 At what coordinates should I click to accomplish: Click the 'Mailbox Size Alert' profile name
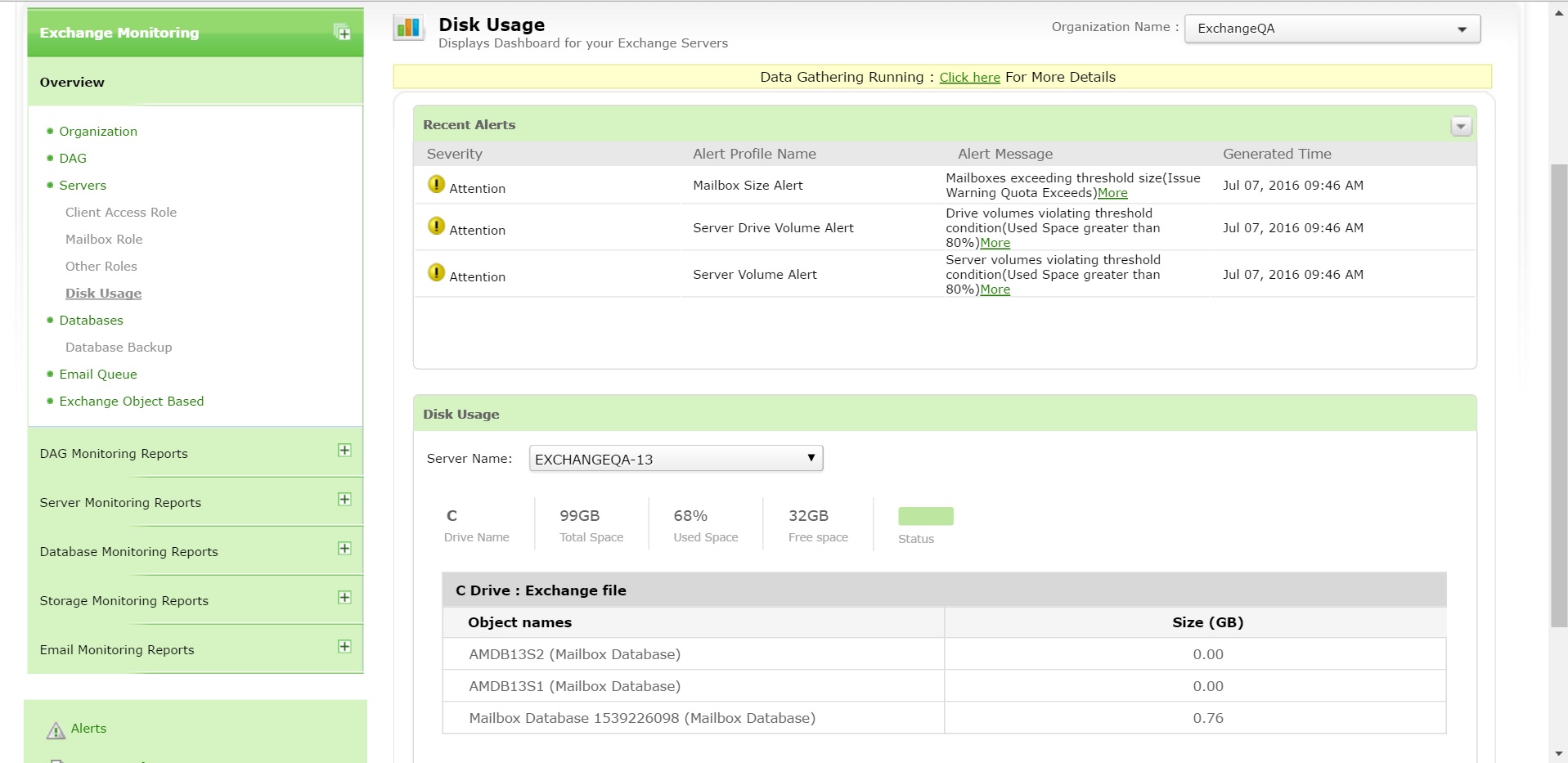click(x=748, y=186)
